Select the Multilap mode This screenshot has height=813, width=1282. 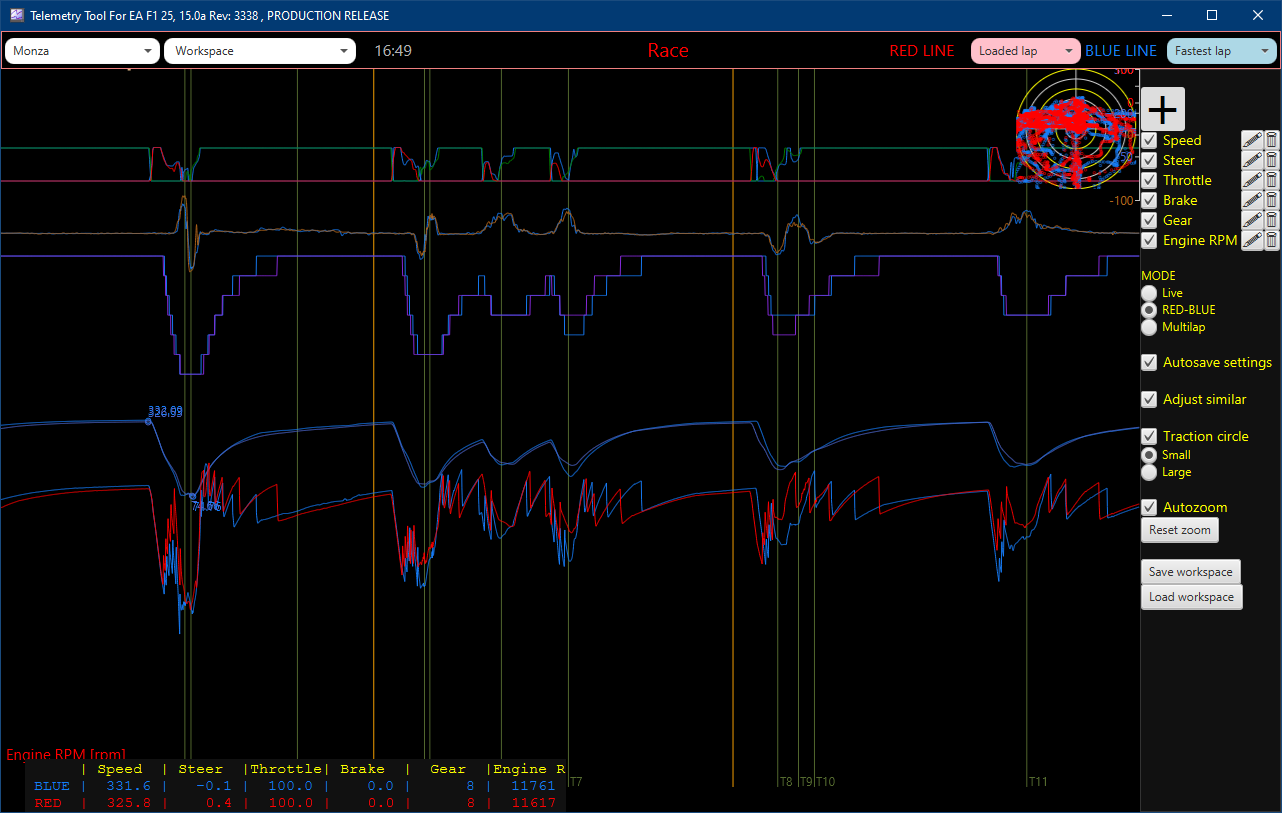1148,327
